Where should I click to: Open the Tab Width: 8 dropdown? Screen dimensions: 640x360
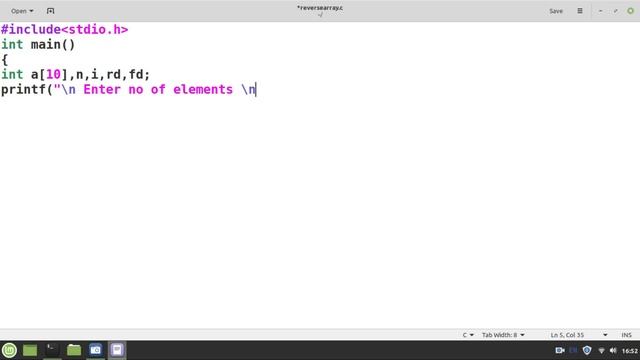tap(503, 335)
